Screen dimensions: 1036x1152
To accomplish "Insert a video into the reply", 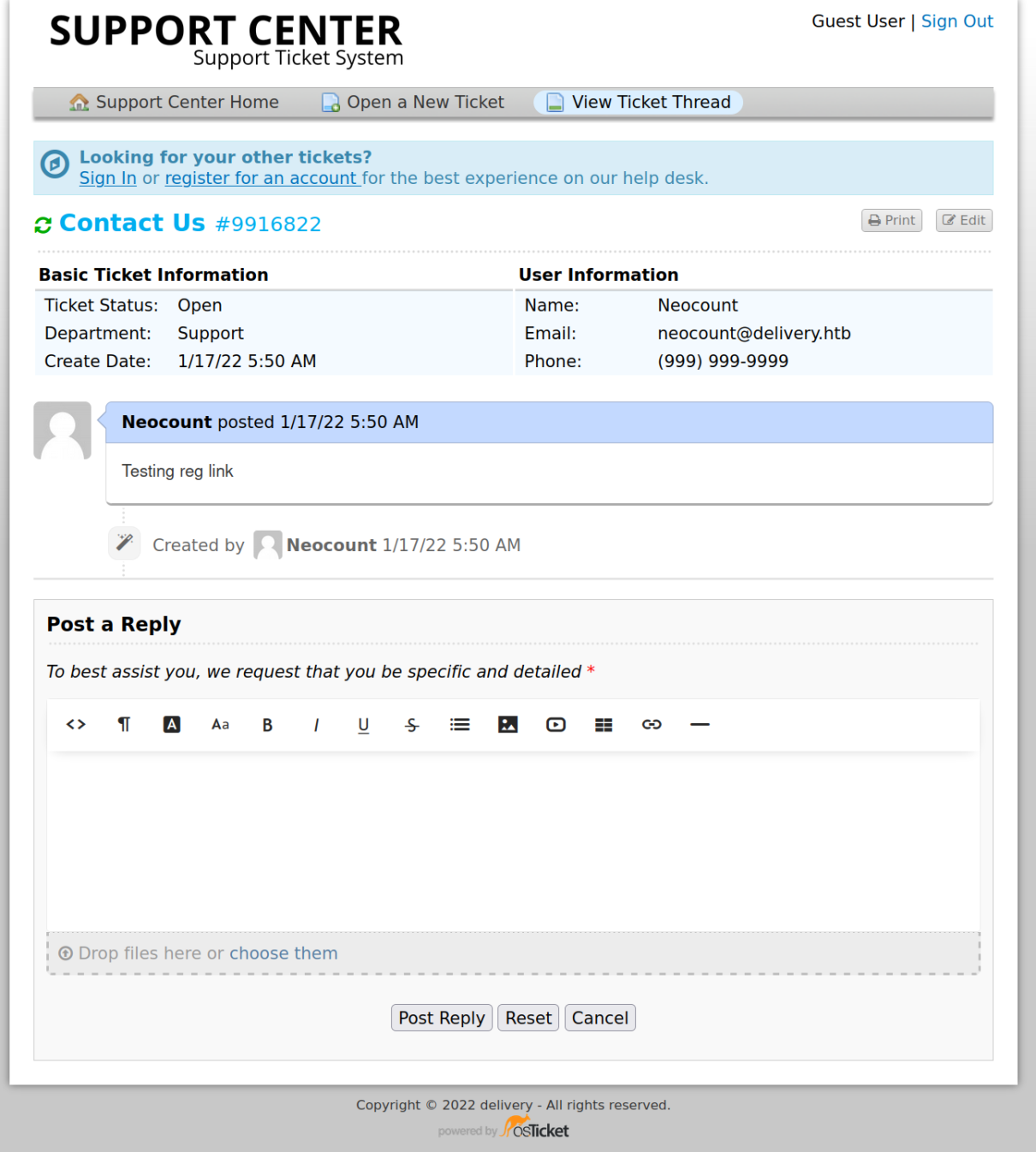I will [x=556, y=725].
